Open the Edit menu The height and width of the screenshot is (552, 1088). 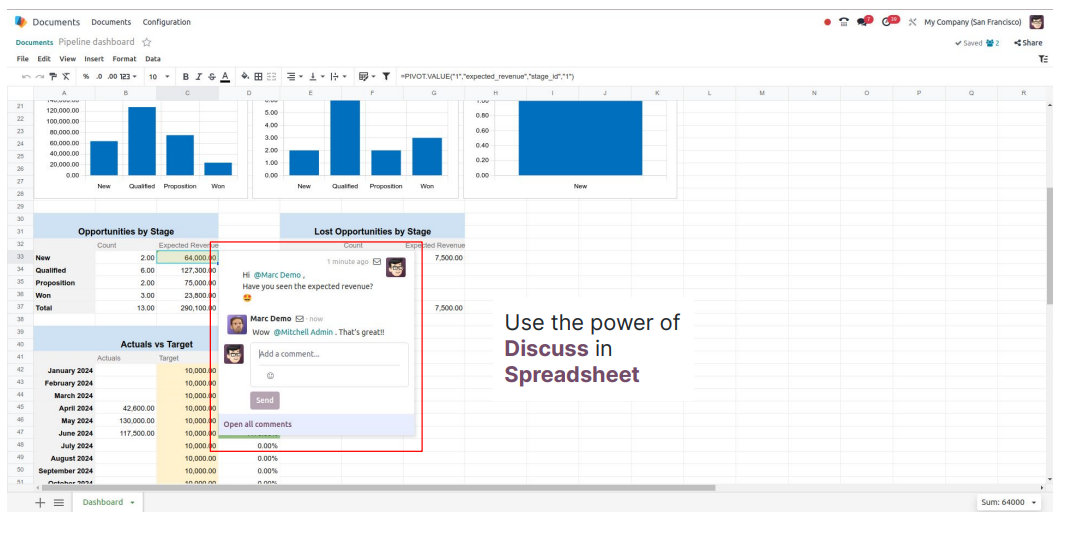(x=44, y=59)
